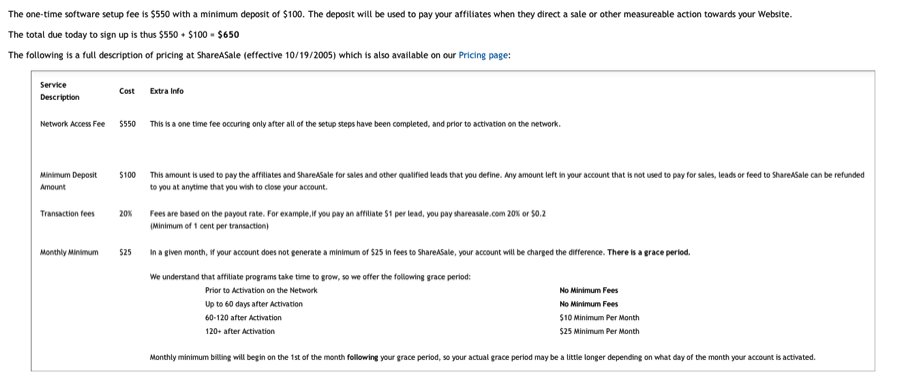Image resolution: width=900 pixels, height=378 pixels.
Task: Click the 20% transaction fee value
Action: point(126,213)
